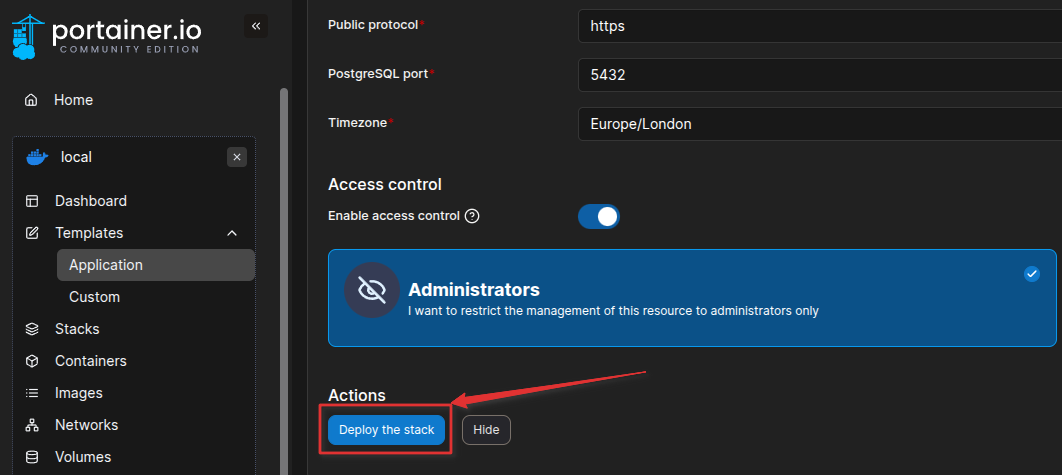Click the Images list icon
This screenshot has width=1062, height=475.
coord(32,393)
